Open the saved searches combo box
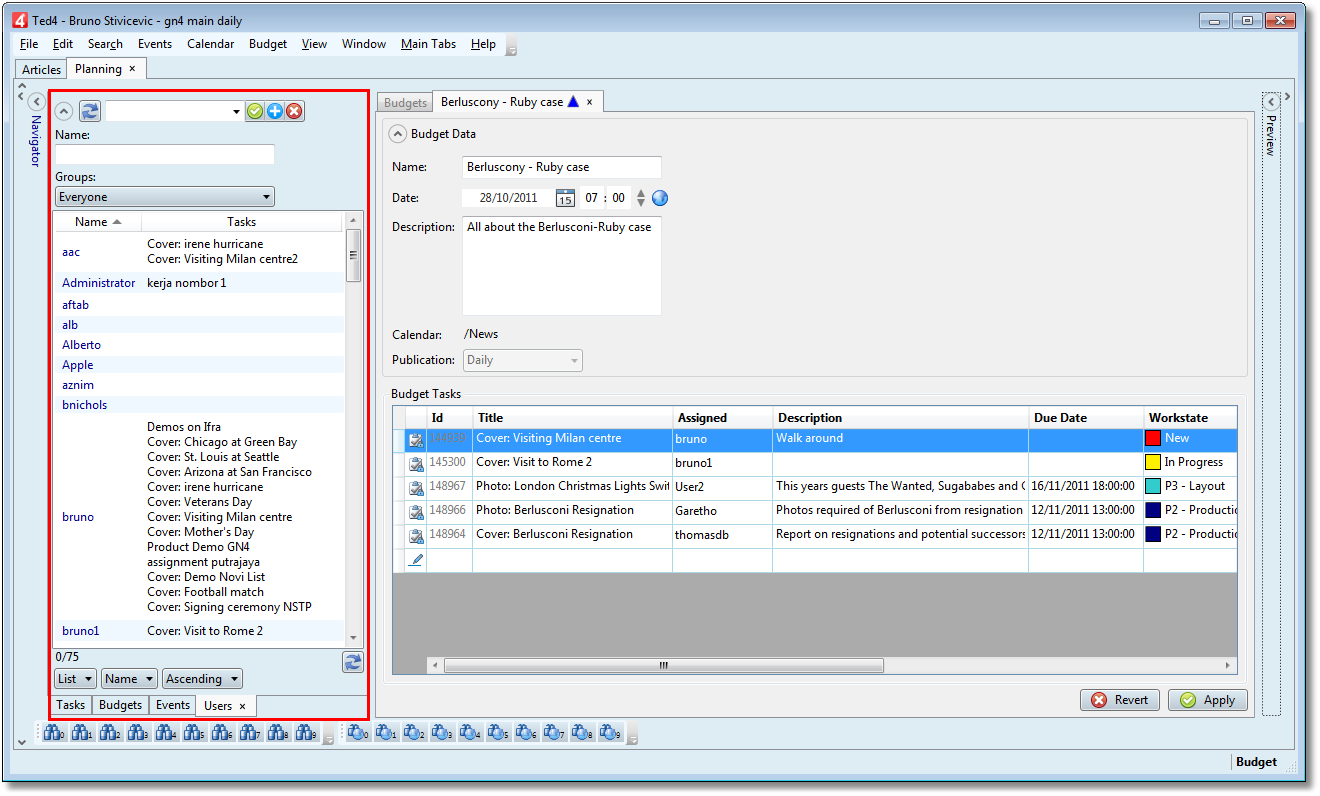 175,111
